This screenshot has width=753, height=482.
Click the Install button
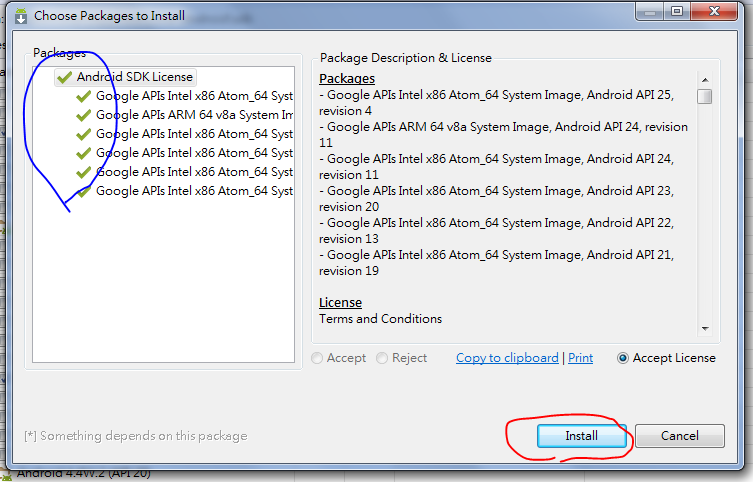[582, 436]
